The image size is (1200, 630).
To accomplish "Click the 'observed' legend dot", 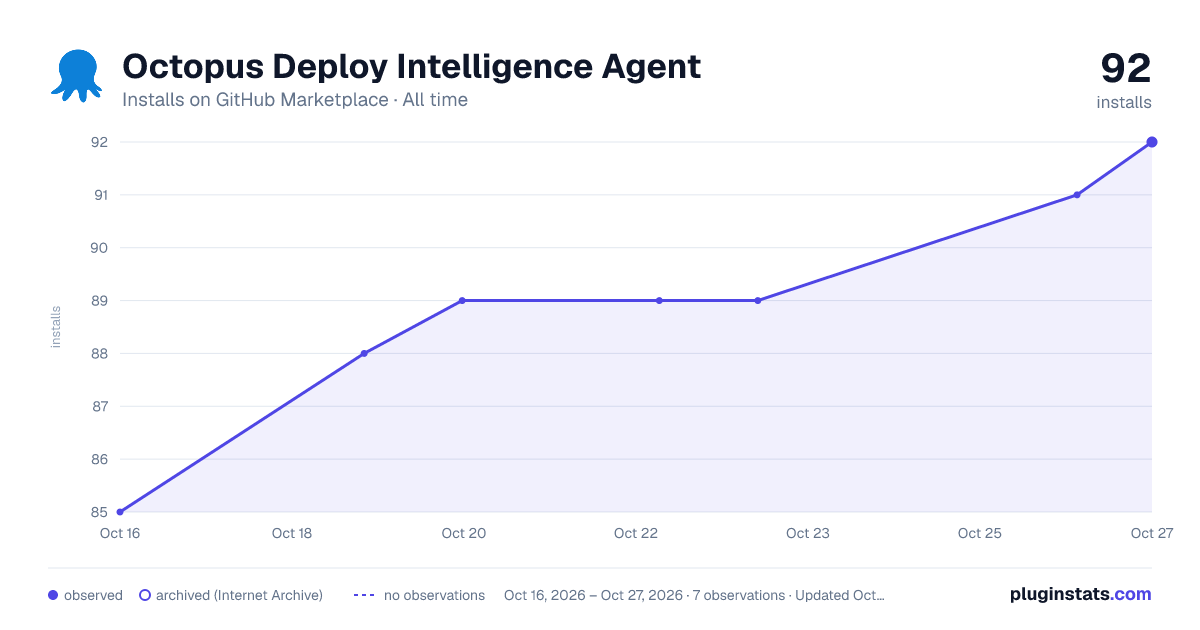I will (53, 595).
